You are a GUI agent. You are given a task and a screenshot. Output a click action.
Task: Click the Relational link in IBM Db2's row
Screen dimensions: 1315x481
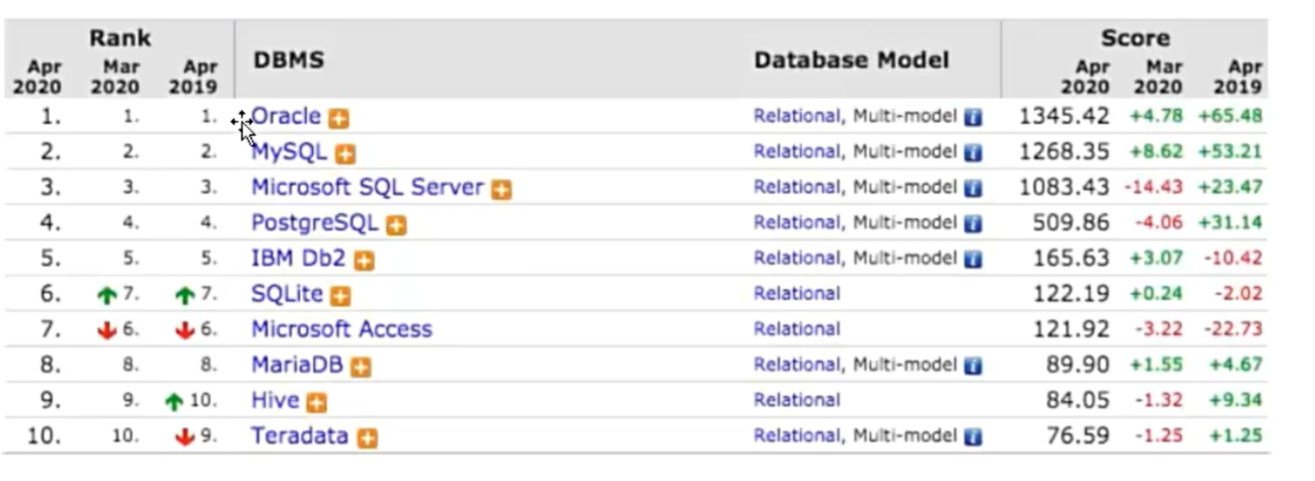tap(797, 258)
